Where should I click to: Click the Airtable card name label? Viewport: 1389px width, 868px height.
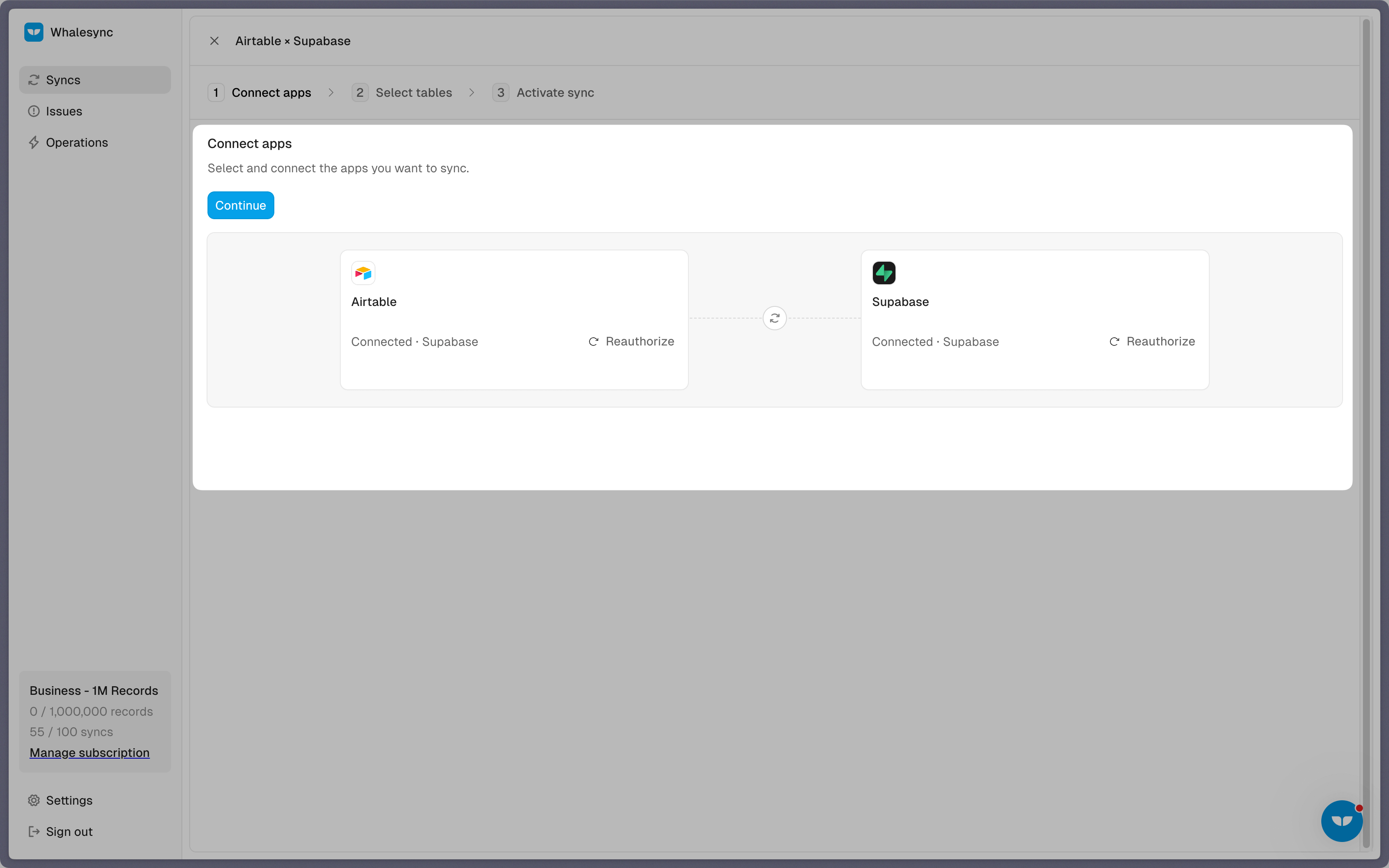coord(374,302)
